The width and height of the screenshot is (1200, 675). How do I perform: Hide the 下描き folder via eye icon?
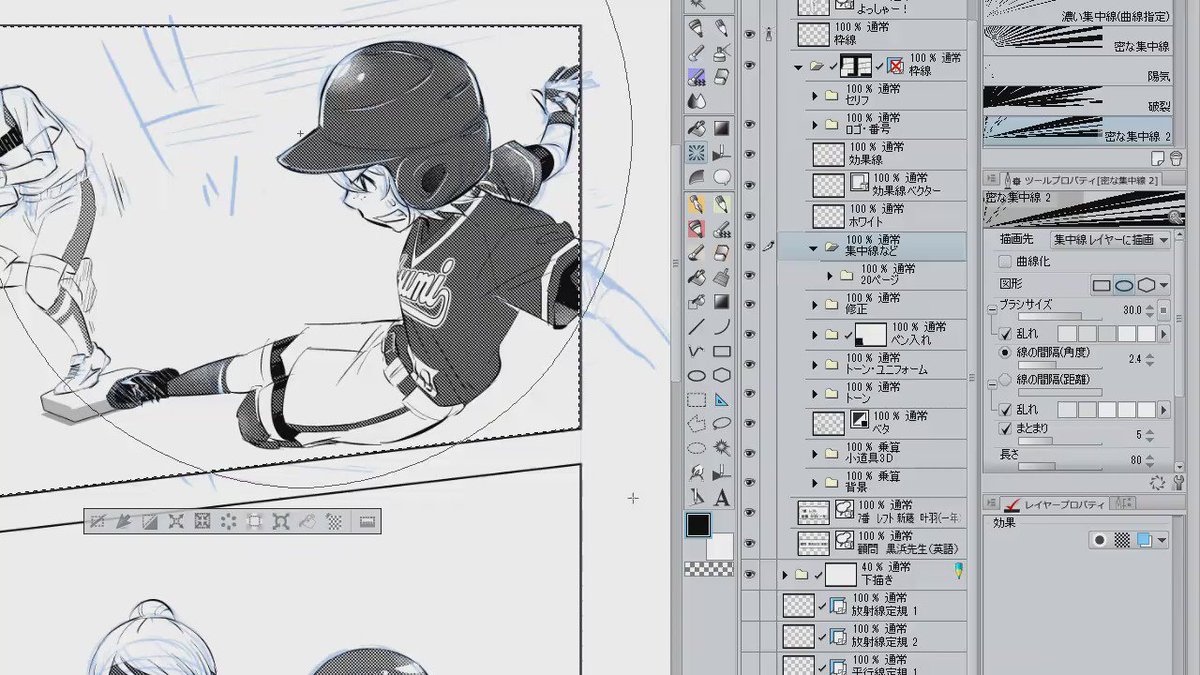point(749,574)
